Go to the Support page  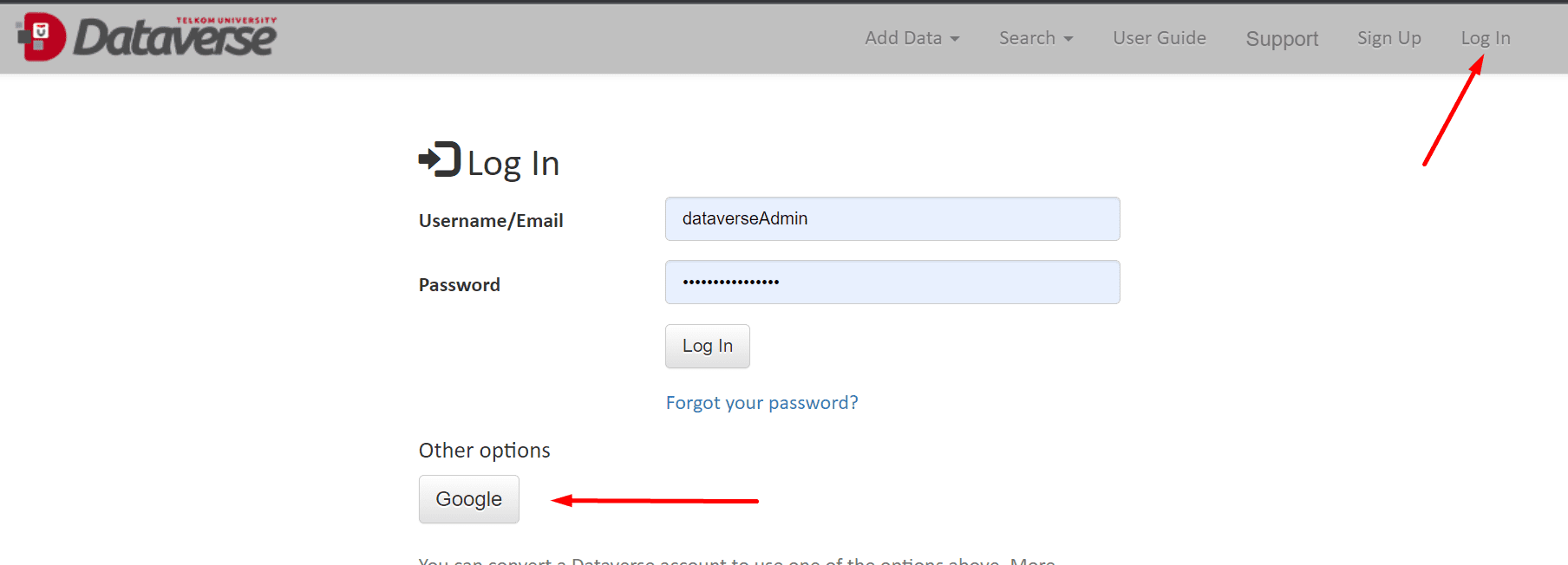click(x=1282, y=39)
